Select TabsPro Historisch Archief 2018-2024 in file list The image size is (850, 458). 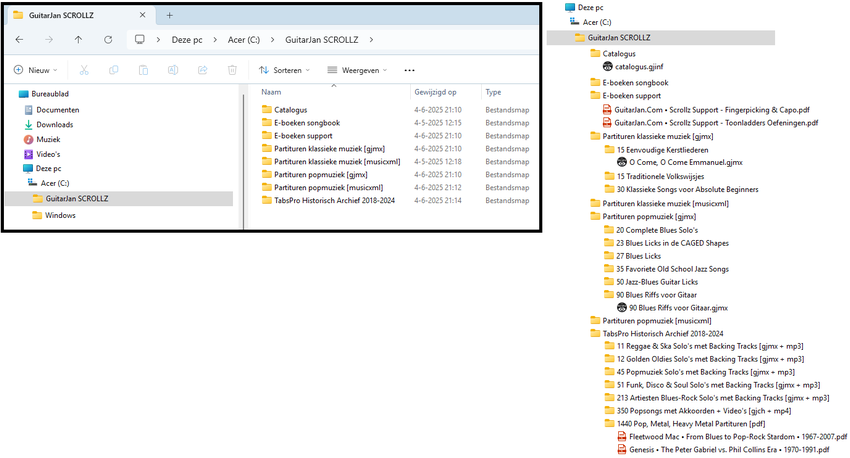coord(328,201)
